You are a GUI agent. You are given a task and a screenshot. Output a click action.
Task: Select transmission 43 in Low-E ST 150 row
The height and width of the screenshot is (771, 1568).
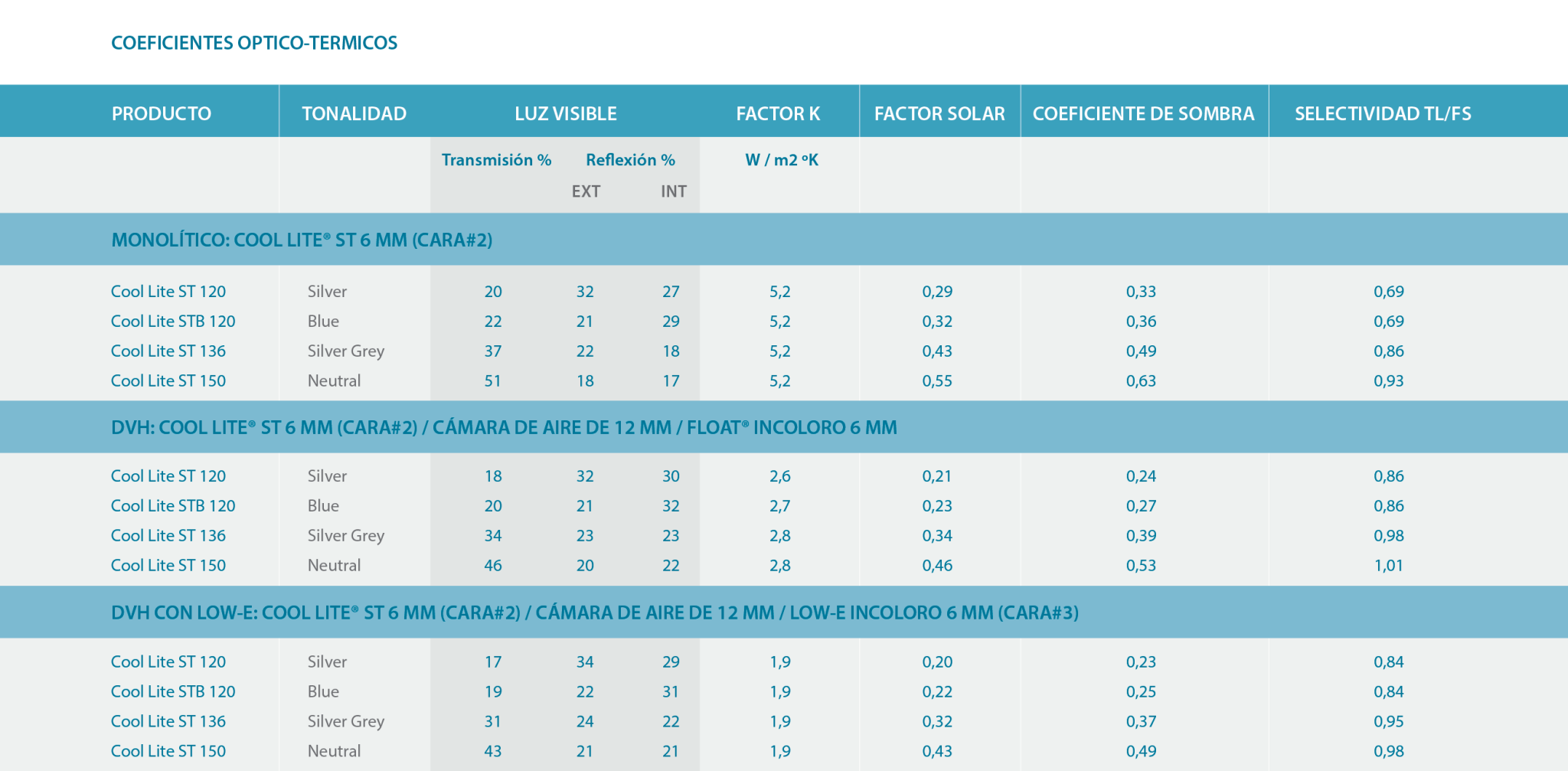pos(493,752)
